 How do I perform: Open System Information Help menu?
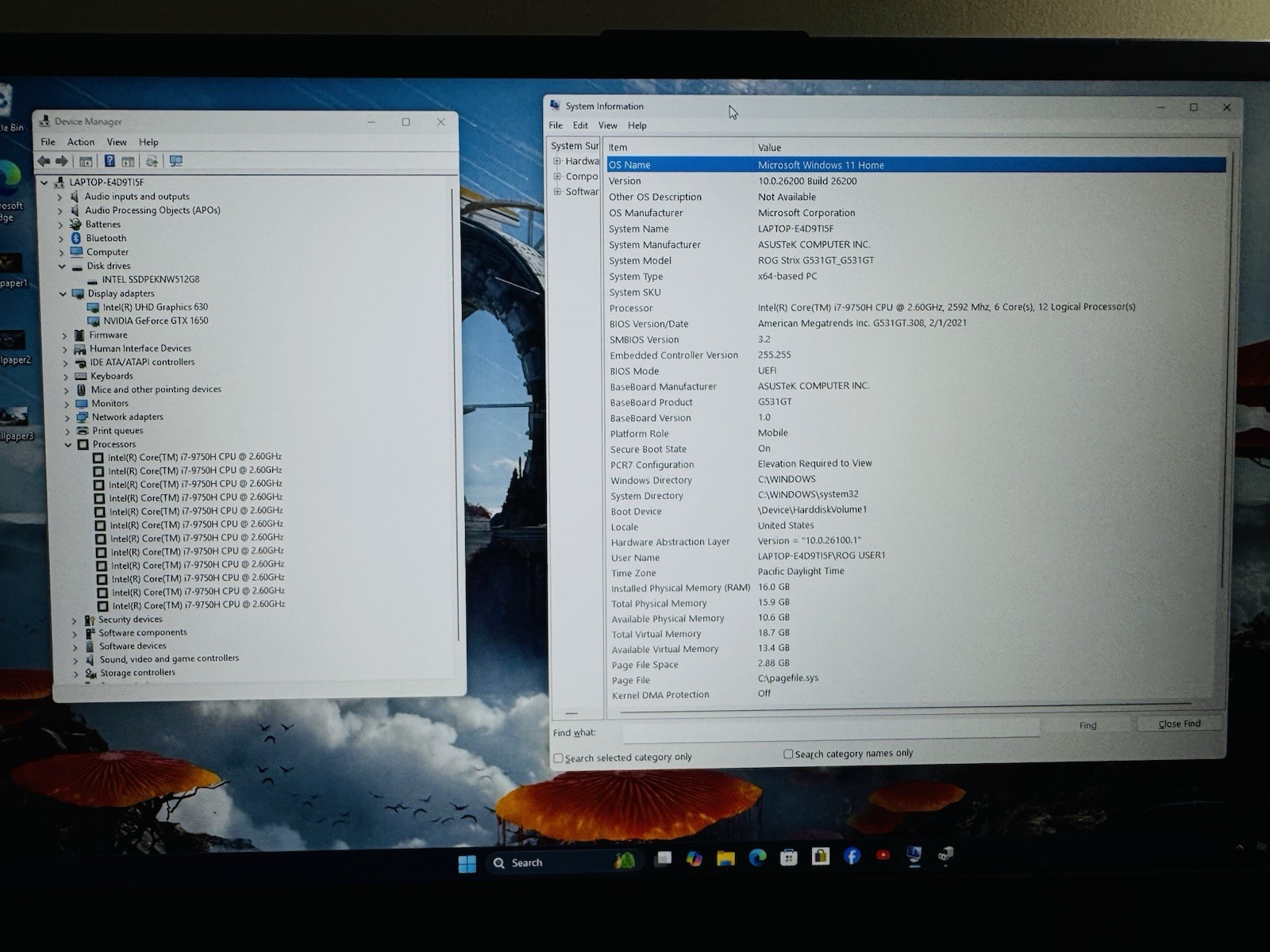(637, 125)
